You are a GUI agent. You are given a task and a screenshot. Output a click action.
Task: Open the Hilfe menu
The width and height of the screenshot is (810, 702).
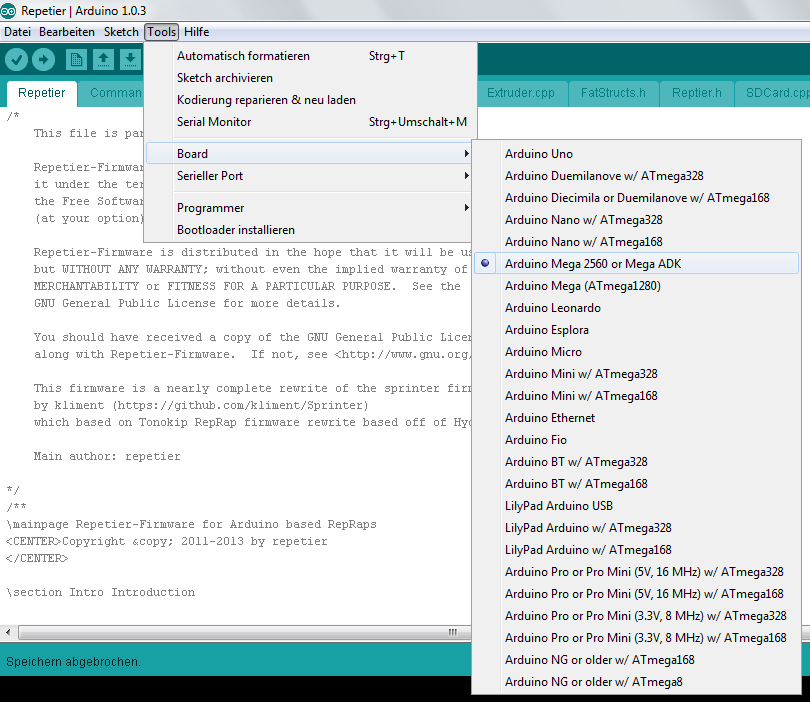pyautogui.click(x=197, y=32)
